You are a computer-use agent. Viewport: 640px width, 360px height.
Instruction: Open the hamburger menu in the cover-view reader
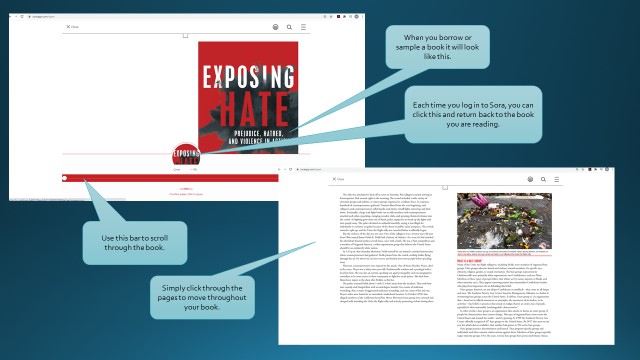(x=303, y=27)
